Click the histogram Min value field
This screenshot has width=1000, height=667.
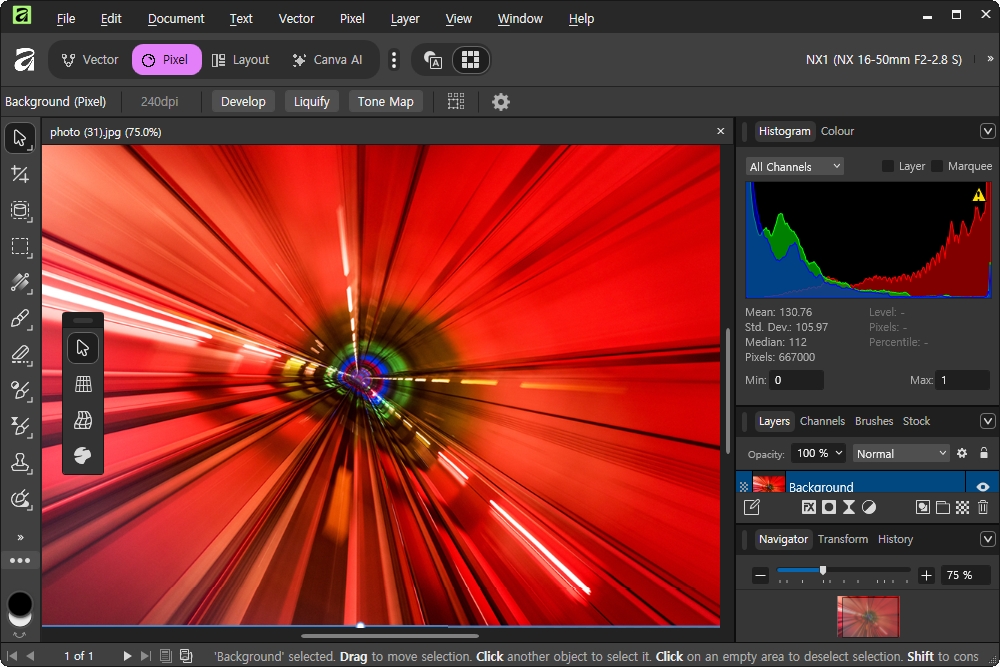coord(797,380)
